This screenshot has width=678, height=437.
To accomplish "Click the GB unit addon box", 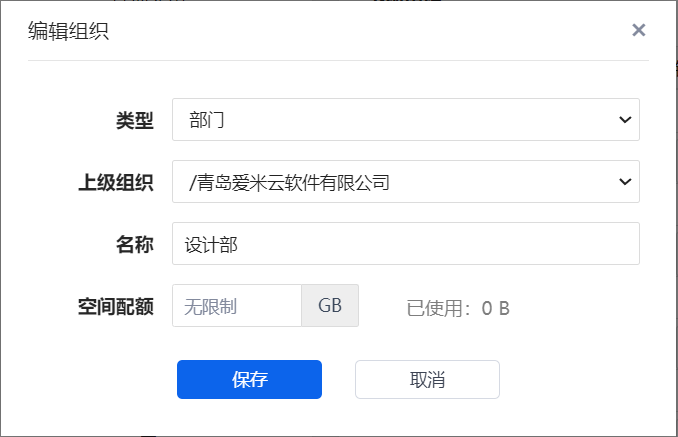I will (x=330, y=306).
